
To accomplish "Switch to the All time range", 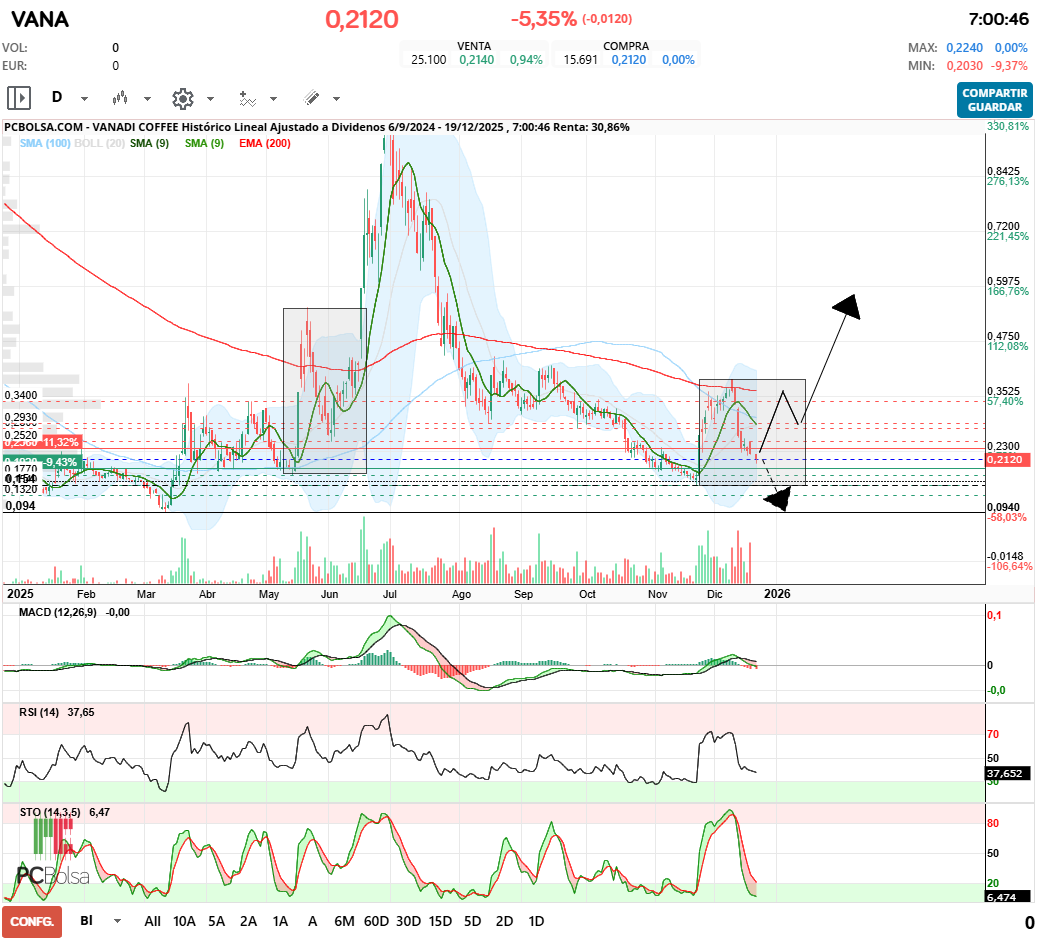I will (x=152, y=921).
